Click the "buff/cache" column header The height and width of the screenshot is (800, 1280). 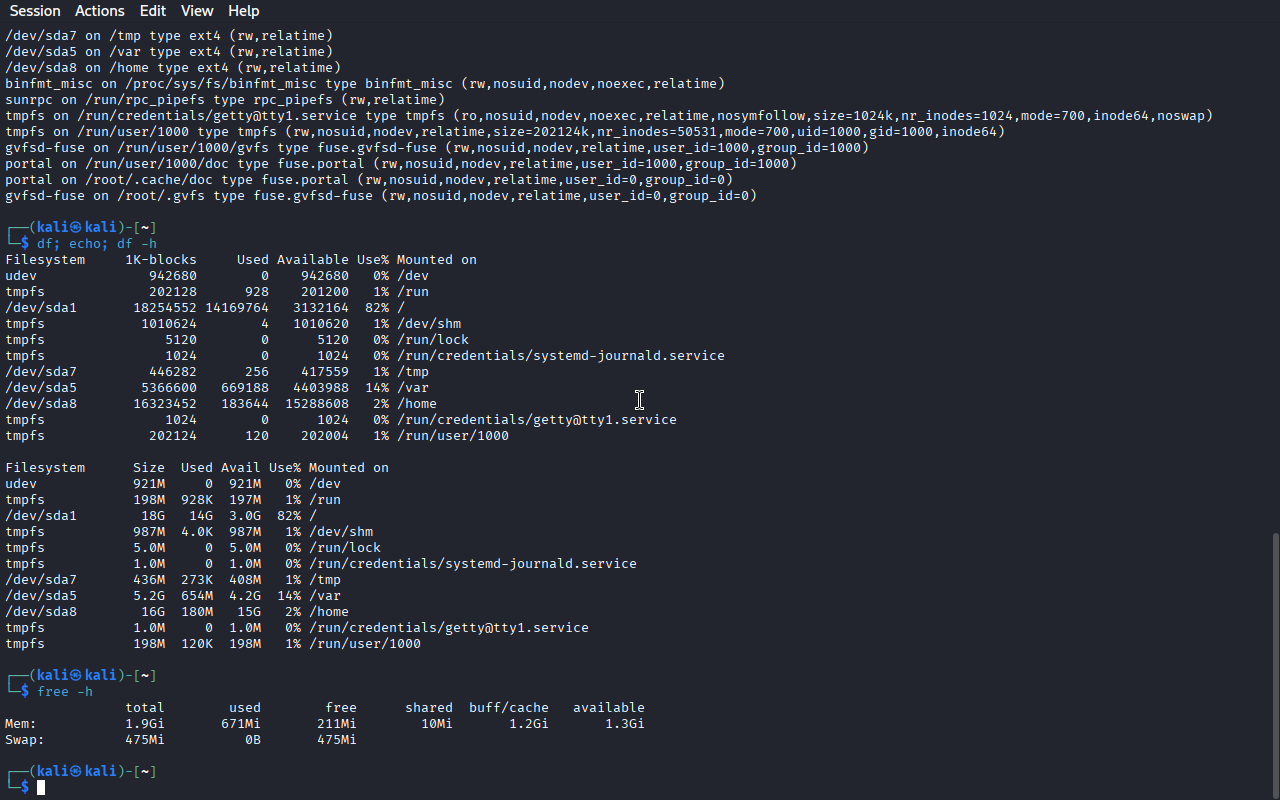(509, 708)
